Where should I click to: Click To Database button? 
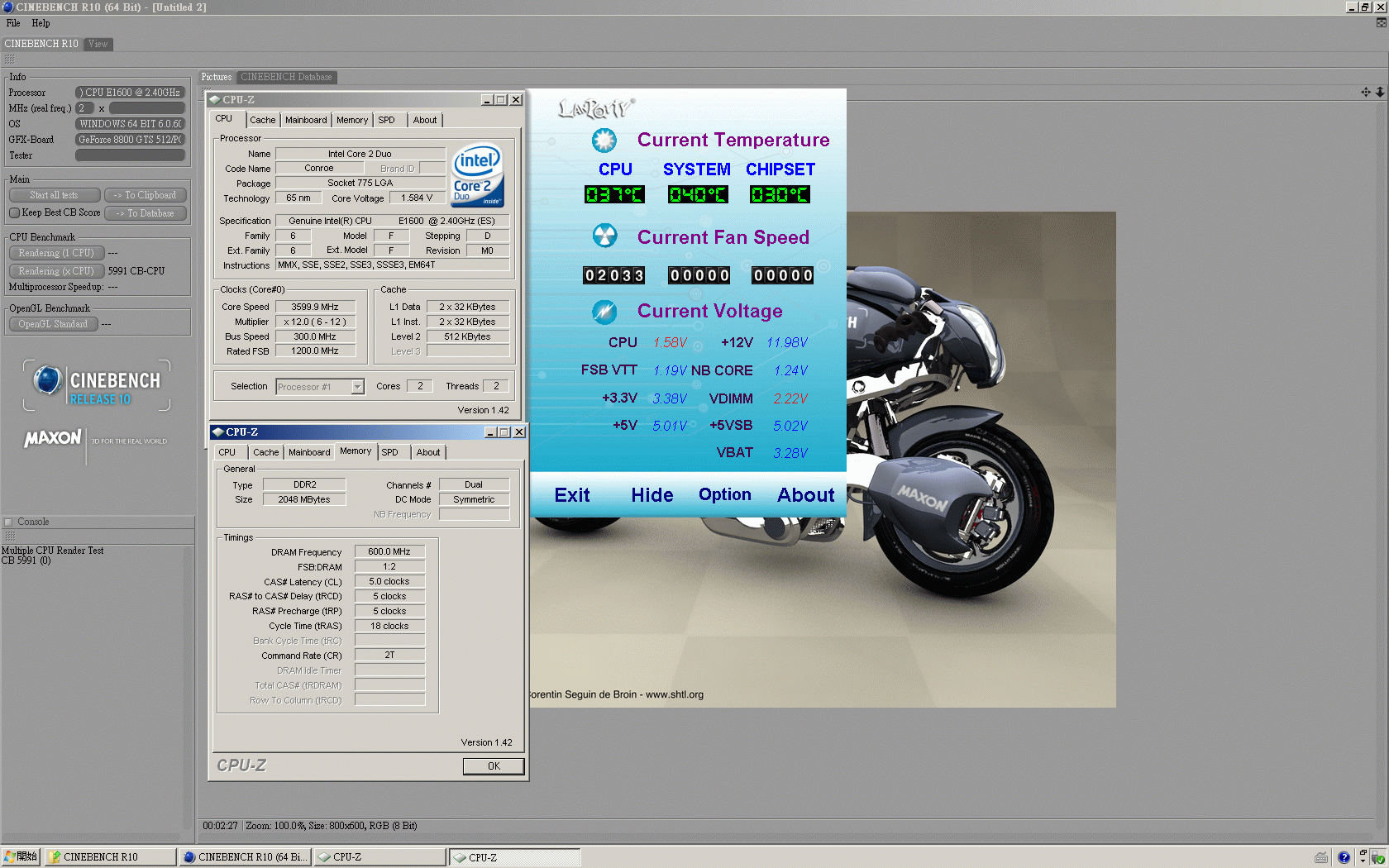[146, 213]
